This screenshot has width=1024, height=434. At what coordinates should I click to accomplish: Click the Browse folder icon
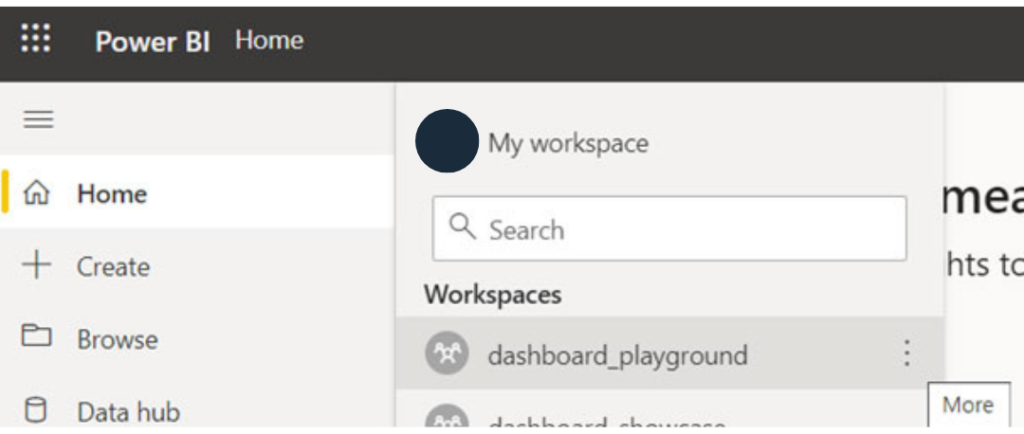pyautogui.click(x=37, y=338)
